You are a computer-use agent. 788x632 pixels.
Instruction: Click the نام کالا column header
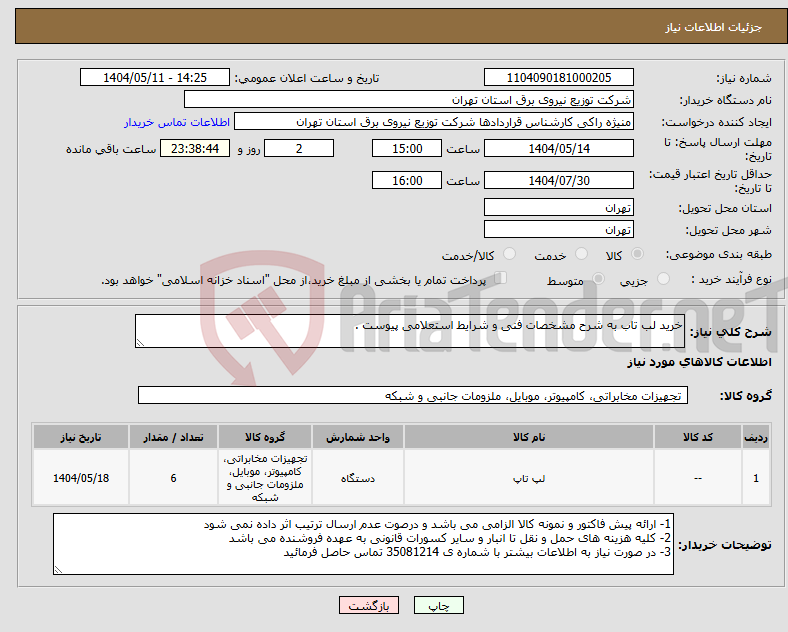click(x=529, y=437)
